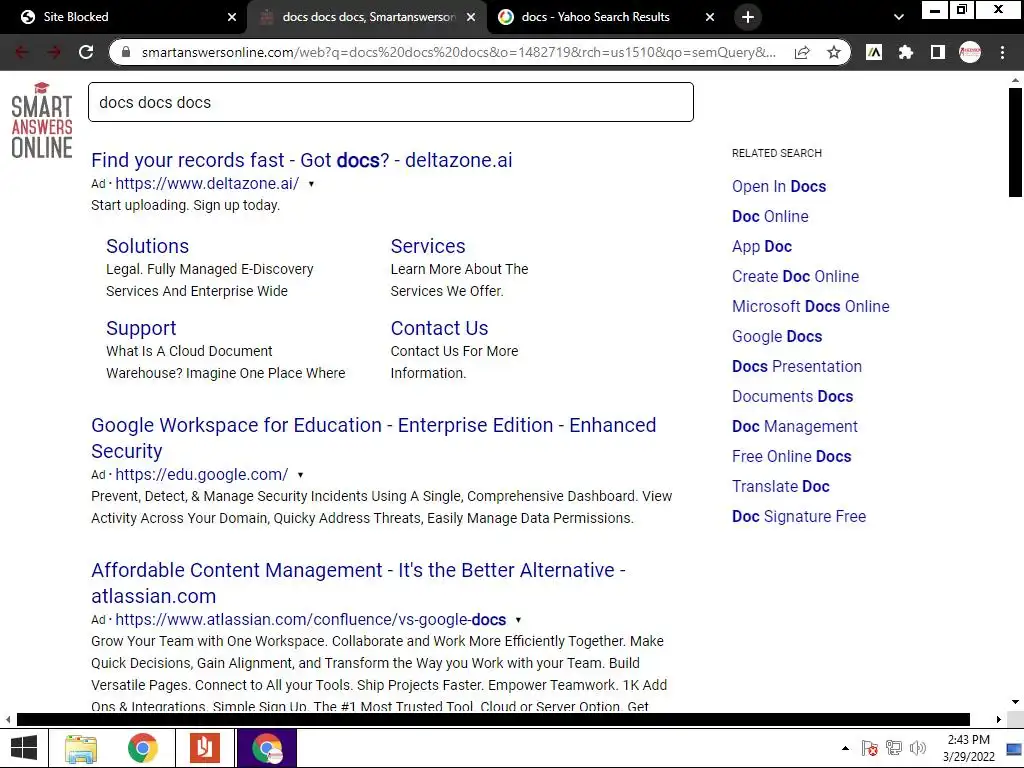The width and height of the screenshot is (1024, 768).
Task: Select related search Doc Signature Free
Action: pos(799,517)
